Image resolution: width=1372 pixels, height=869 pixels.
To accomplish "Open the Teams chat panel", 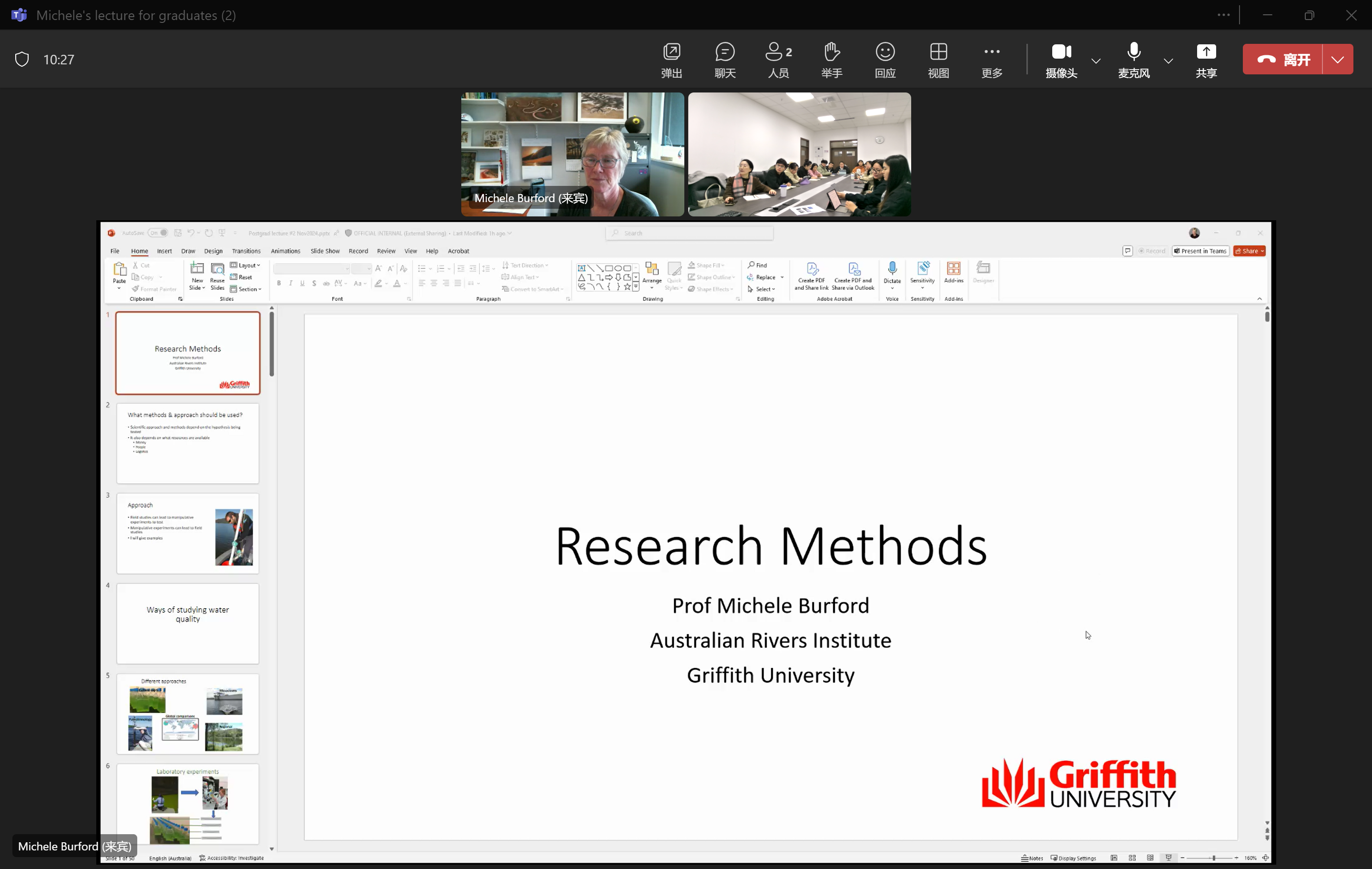I will [725, 59].
